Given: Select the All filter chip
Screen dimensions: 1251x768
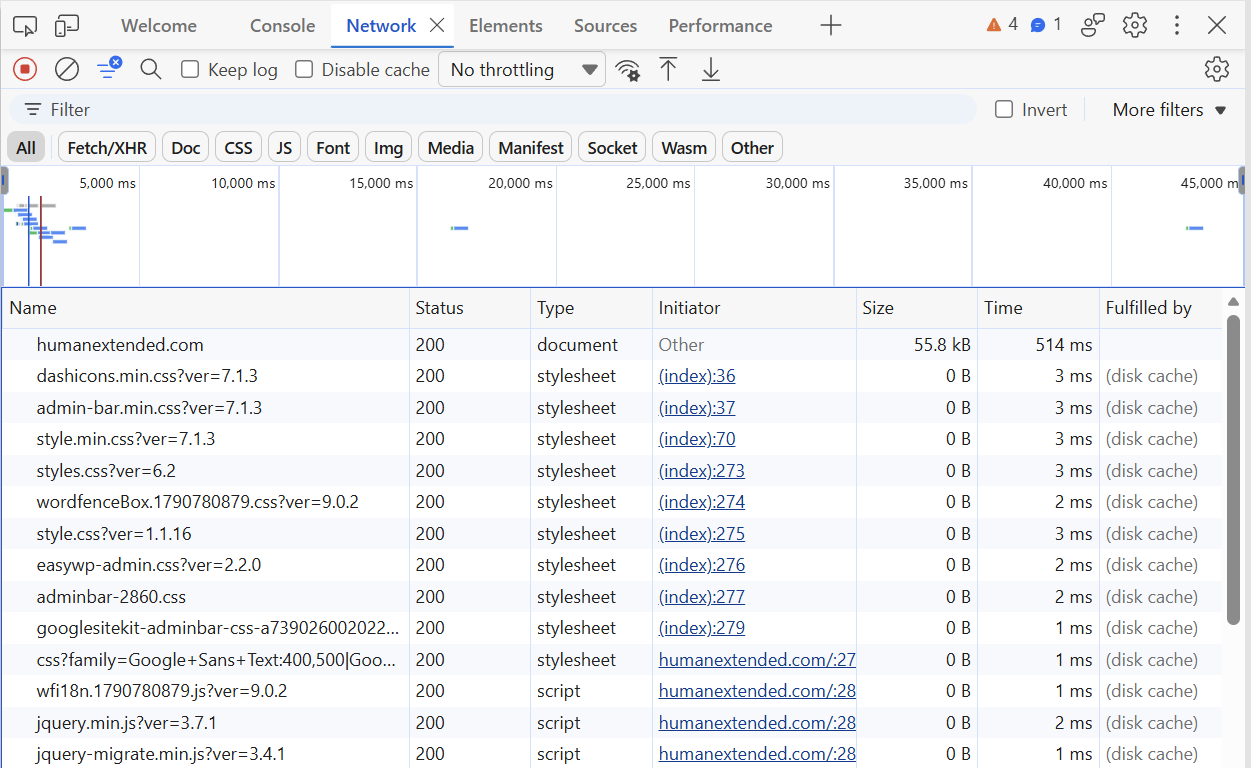Looking at the screenshot, I should 26,148.
